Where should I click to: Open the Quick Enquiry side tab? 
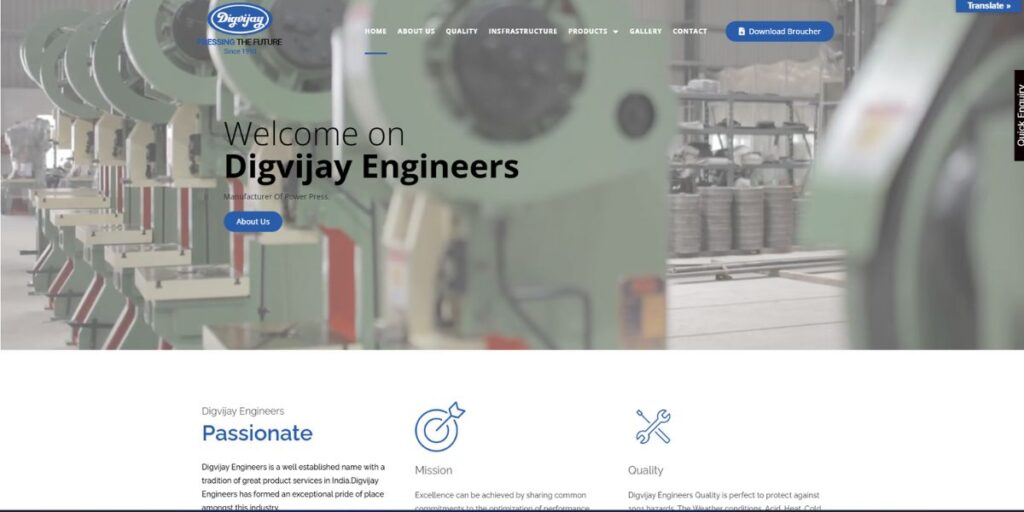coord(1019,115)
